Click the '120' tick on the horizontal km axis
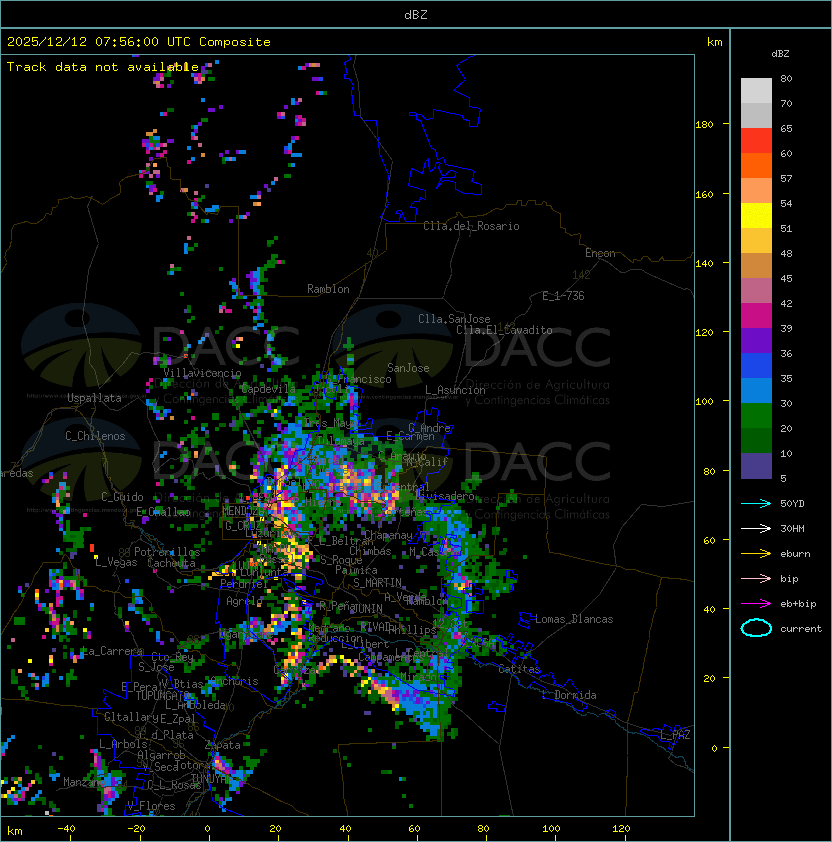Screen dimensions: 832x842 tap(621, 829)
